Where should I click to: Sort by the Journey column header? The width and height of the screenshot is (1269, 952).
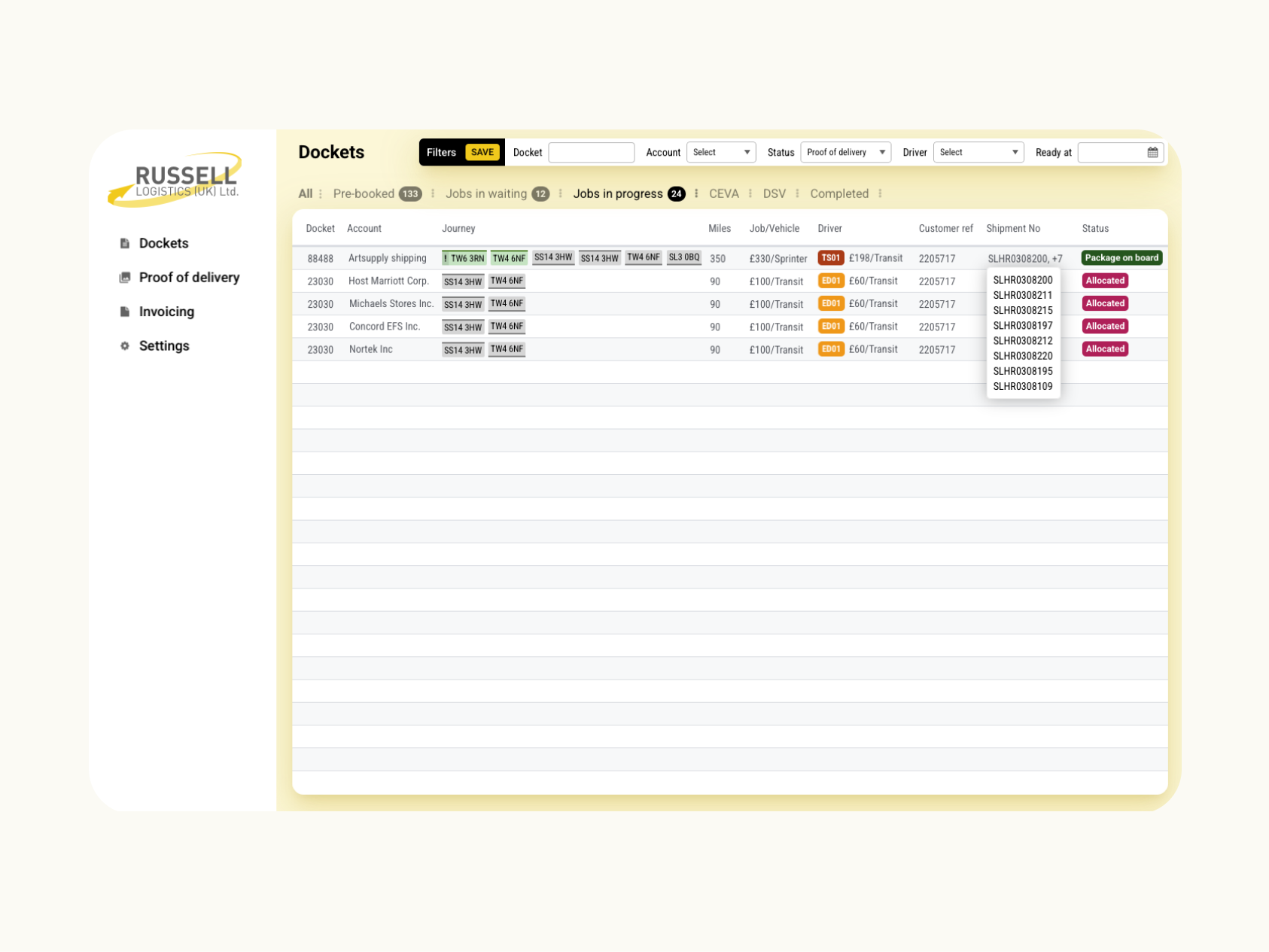[x=458, y=228]
